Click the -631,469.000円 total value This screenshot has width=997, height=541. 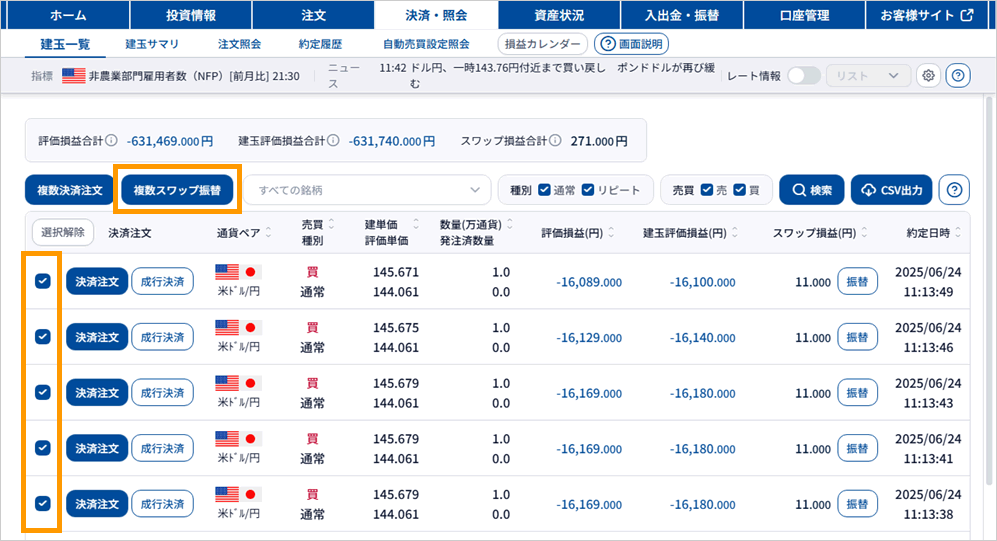[170, 140]
